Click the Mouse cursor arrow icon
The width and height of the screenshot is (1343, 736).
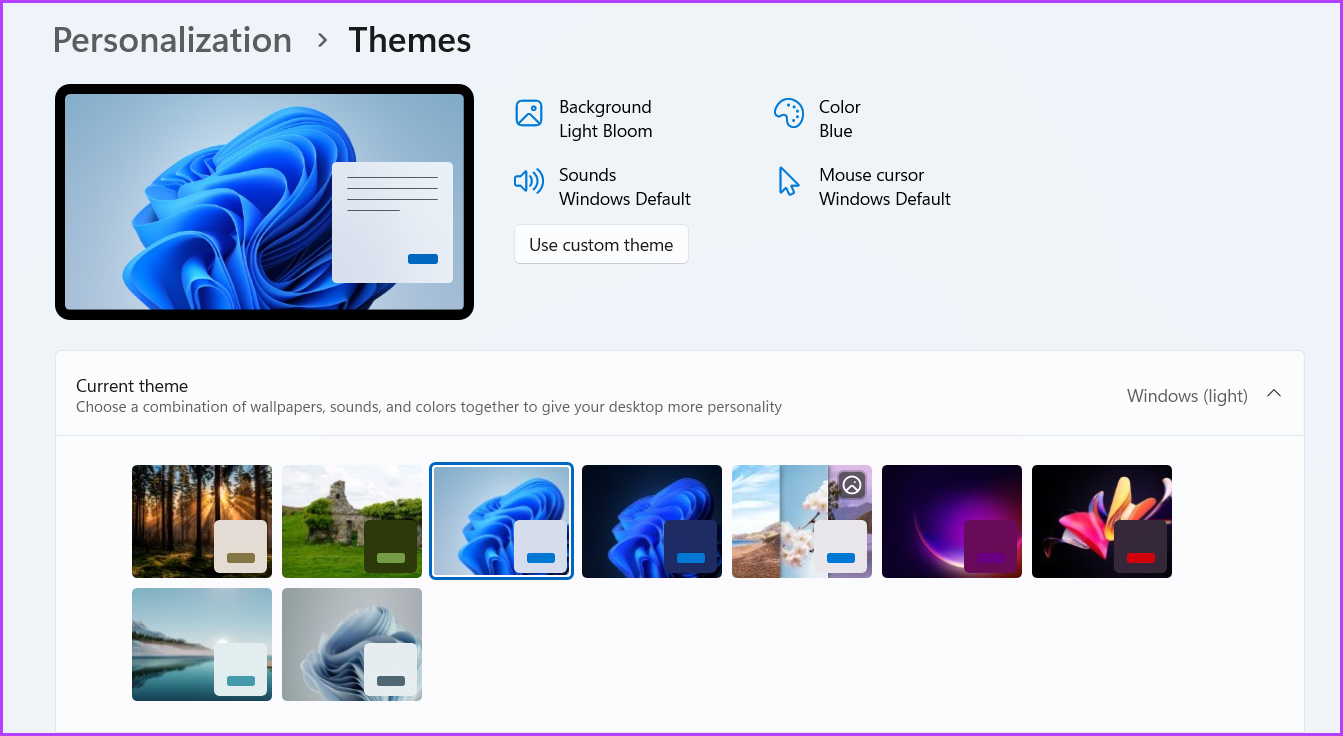[x=789, y=181]
